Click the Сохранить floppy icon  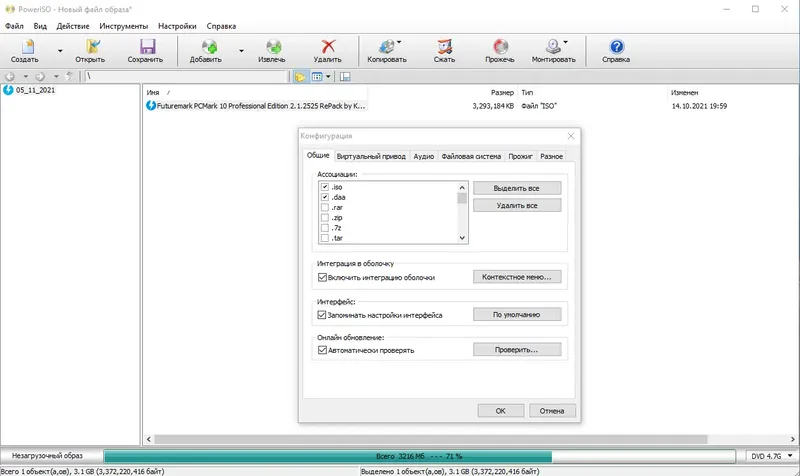[147, 46]
